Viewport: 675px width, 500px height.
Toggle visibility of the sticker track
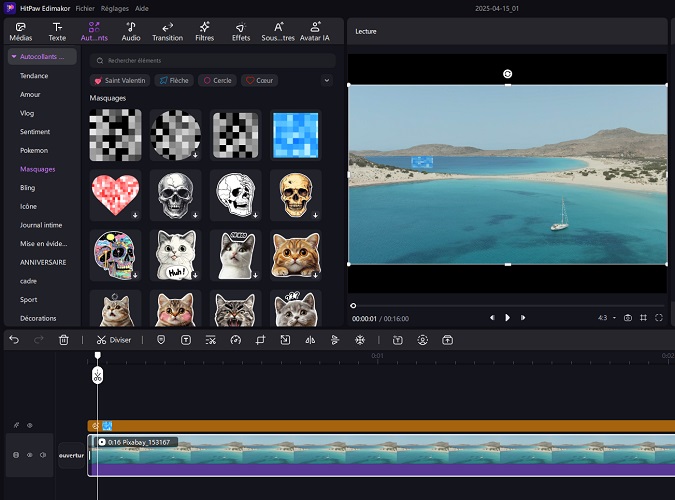[x=30, y=425]
